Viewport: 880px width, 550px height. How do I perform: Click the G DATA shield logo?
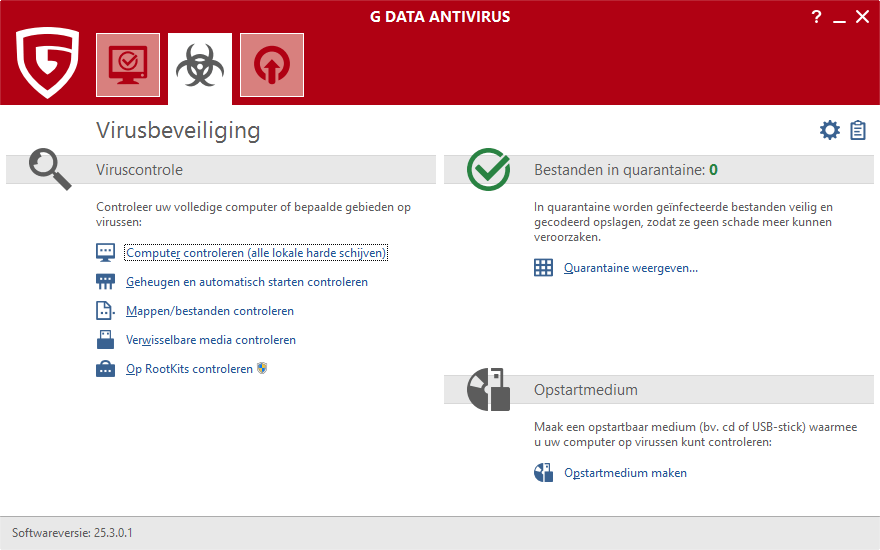click(47, 62)
